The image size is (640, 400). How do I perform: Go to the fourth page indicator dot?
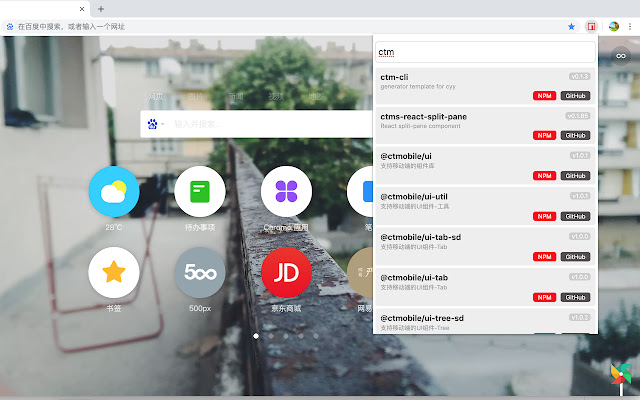301,336
